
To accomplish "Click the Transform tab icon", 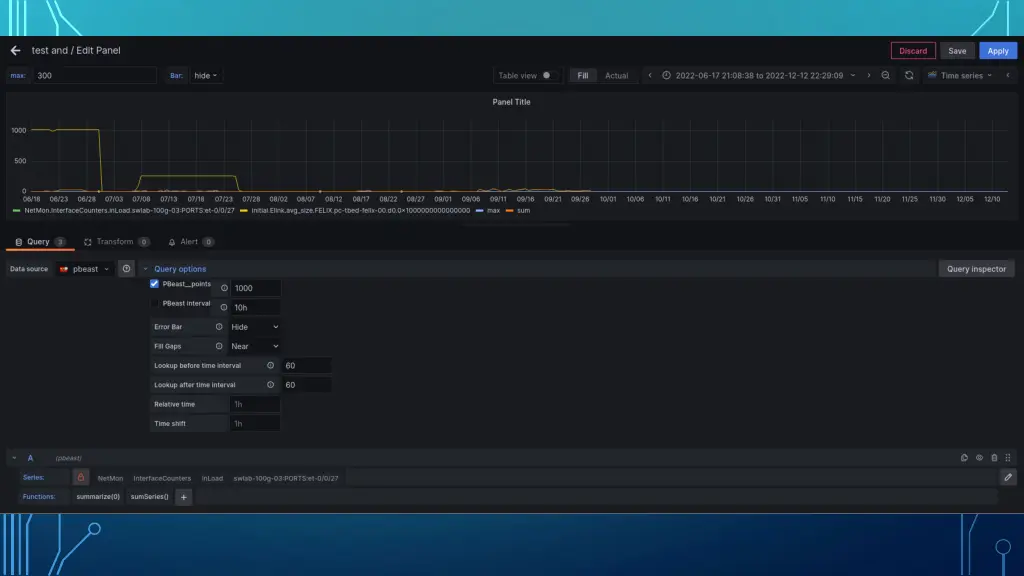I will pos(88,242).
